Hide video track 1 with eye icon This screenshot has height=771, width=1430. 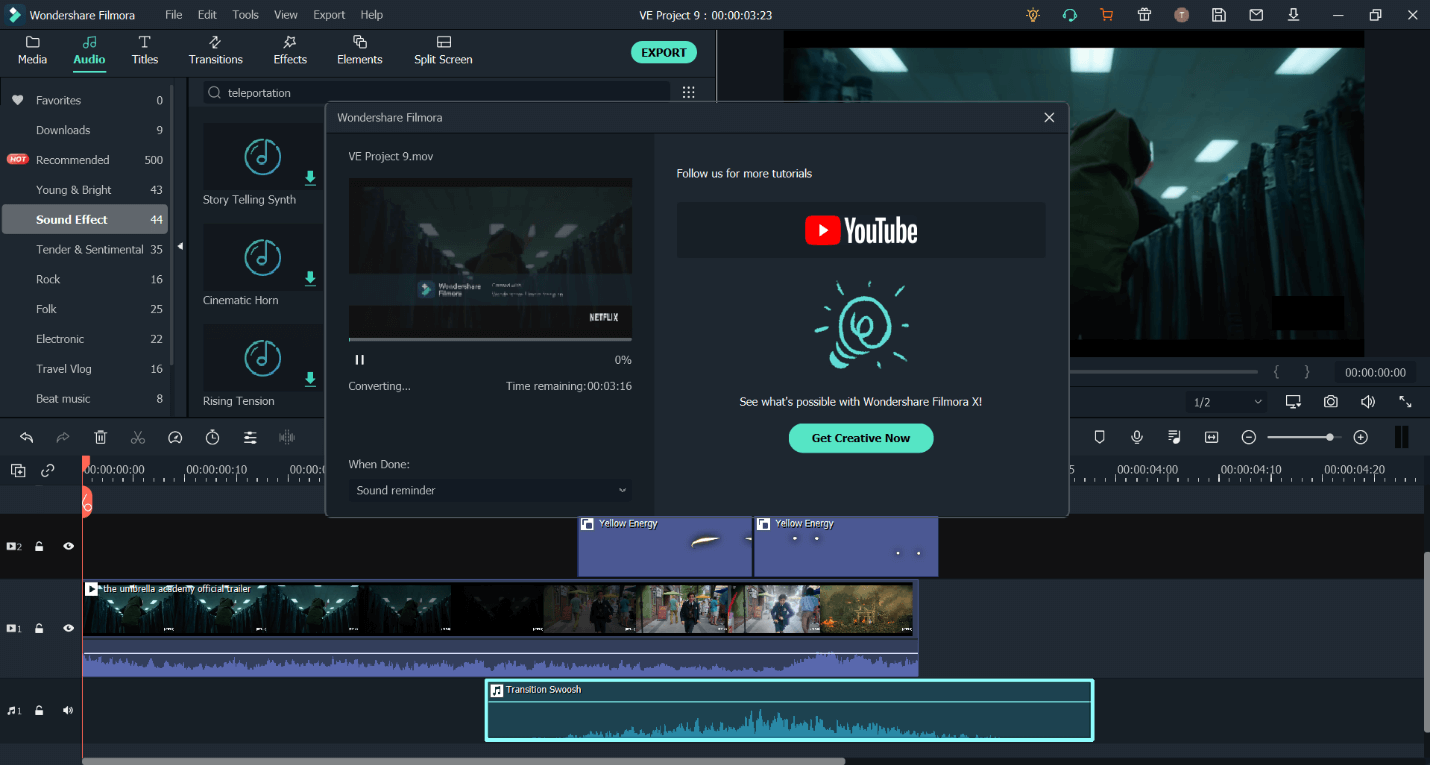click(x=68, y=629)
